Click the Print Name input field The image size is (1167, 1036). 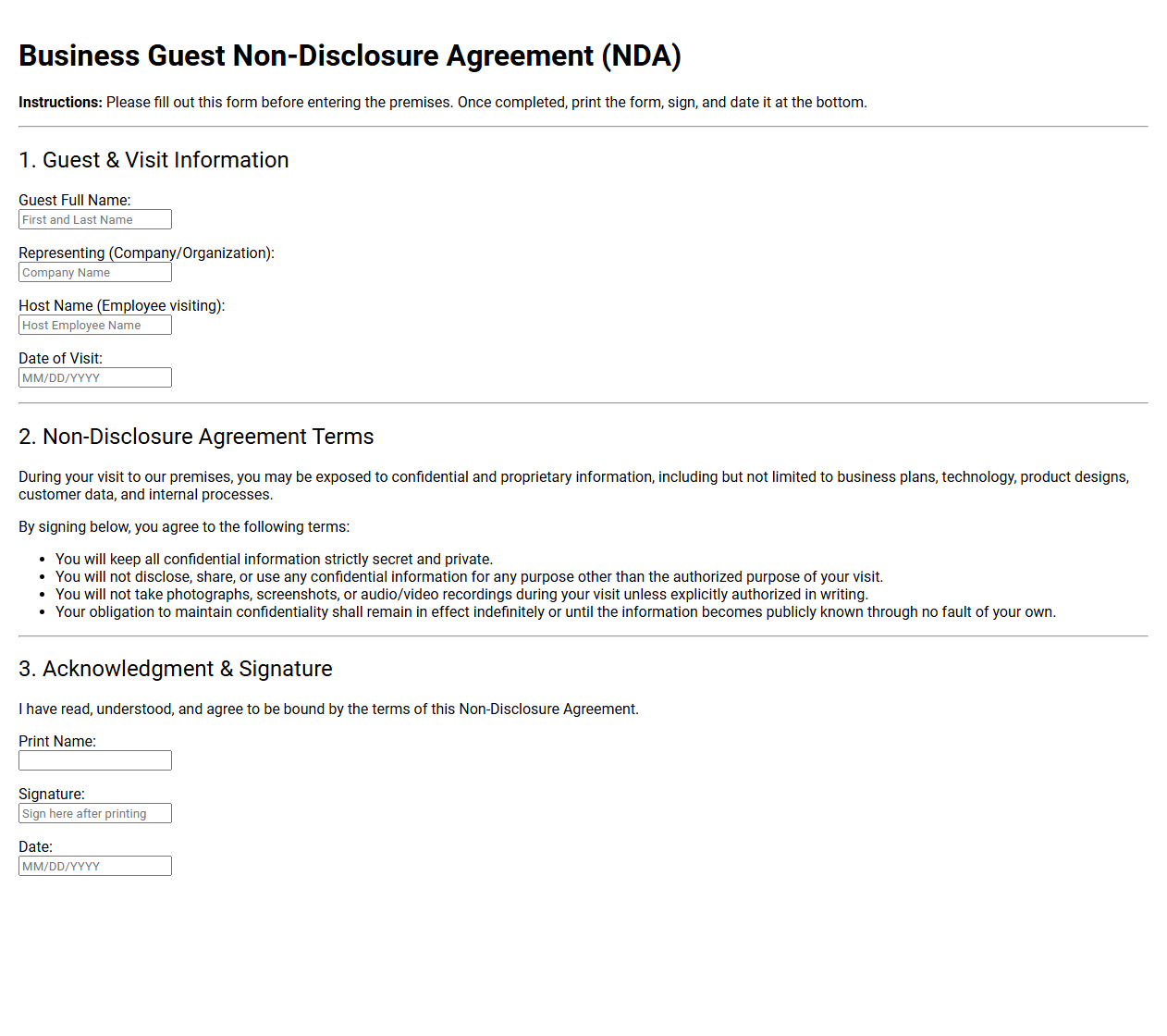pos(95,760)
